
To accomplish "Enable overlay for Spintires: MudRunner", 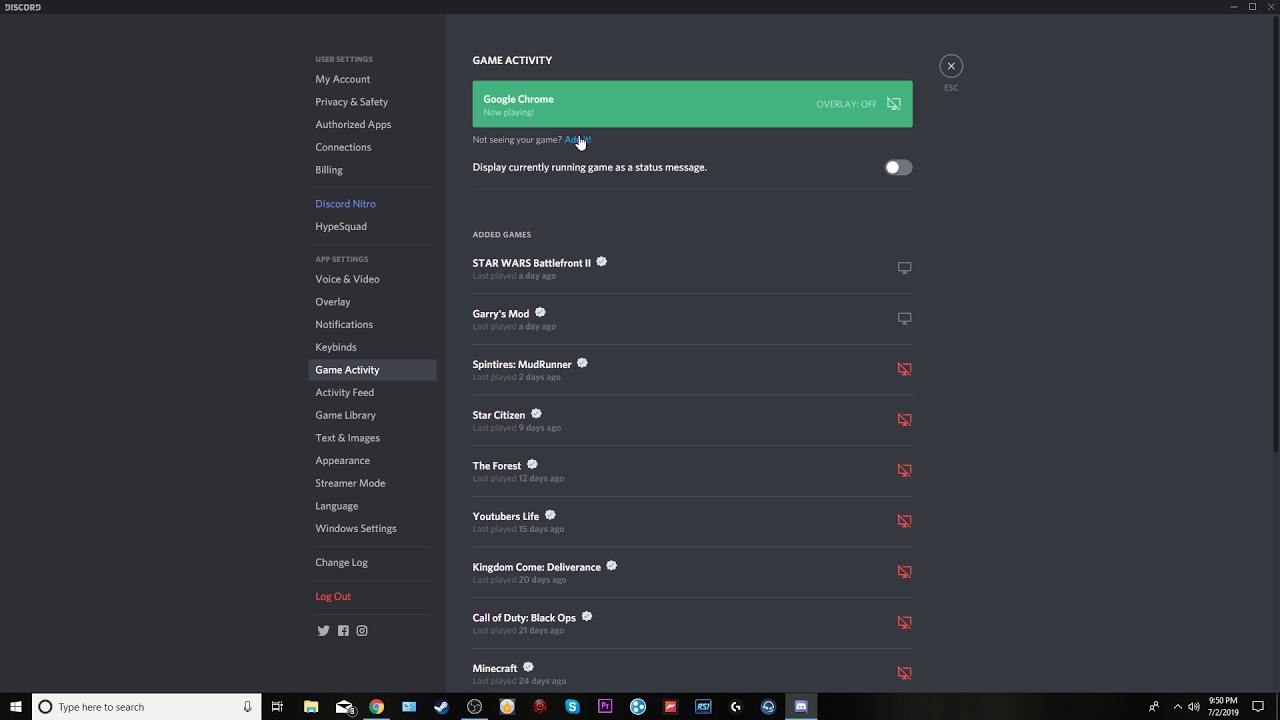I will click(904, 369).
